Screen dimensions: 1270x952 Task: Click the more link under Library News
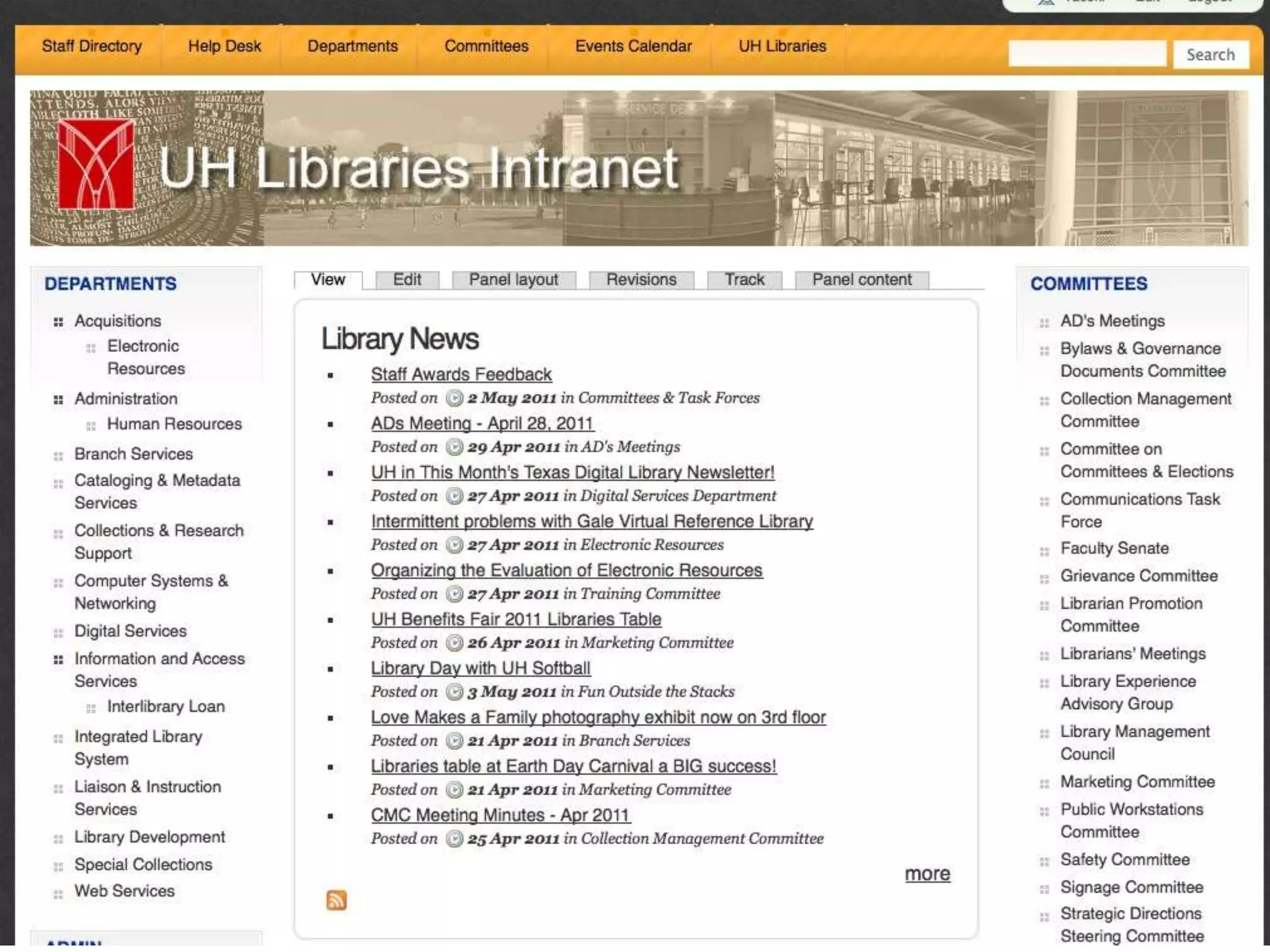pyautogui.click(x=927, y=874)
